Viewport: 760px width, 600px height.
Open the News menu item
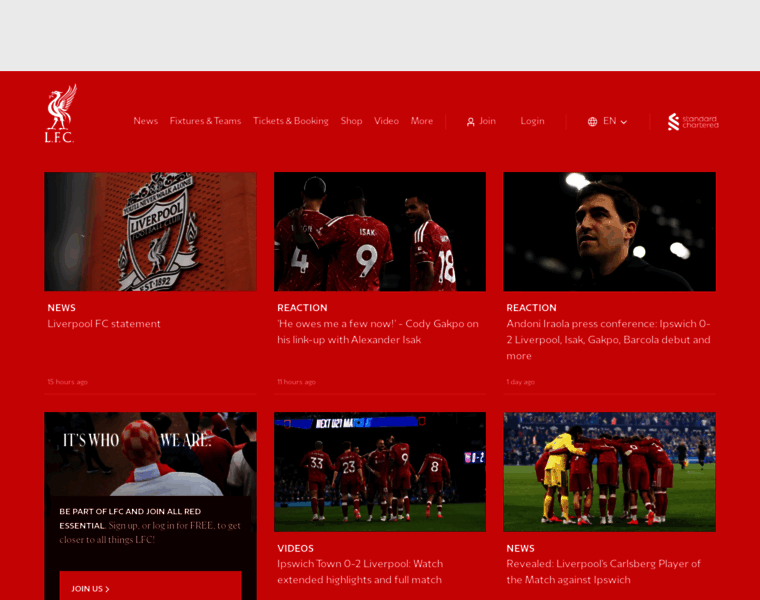[145, 121]
